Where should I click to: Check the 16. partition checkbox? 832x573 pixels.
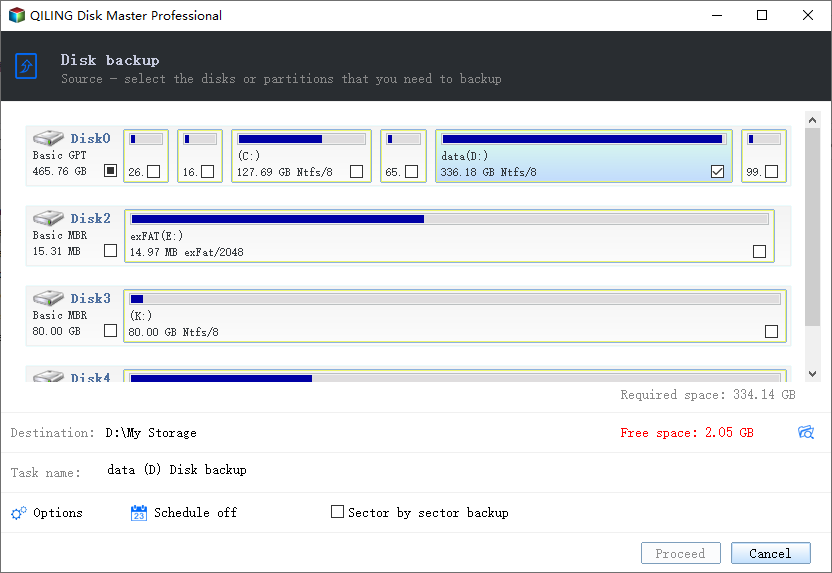208,172
